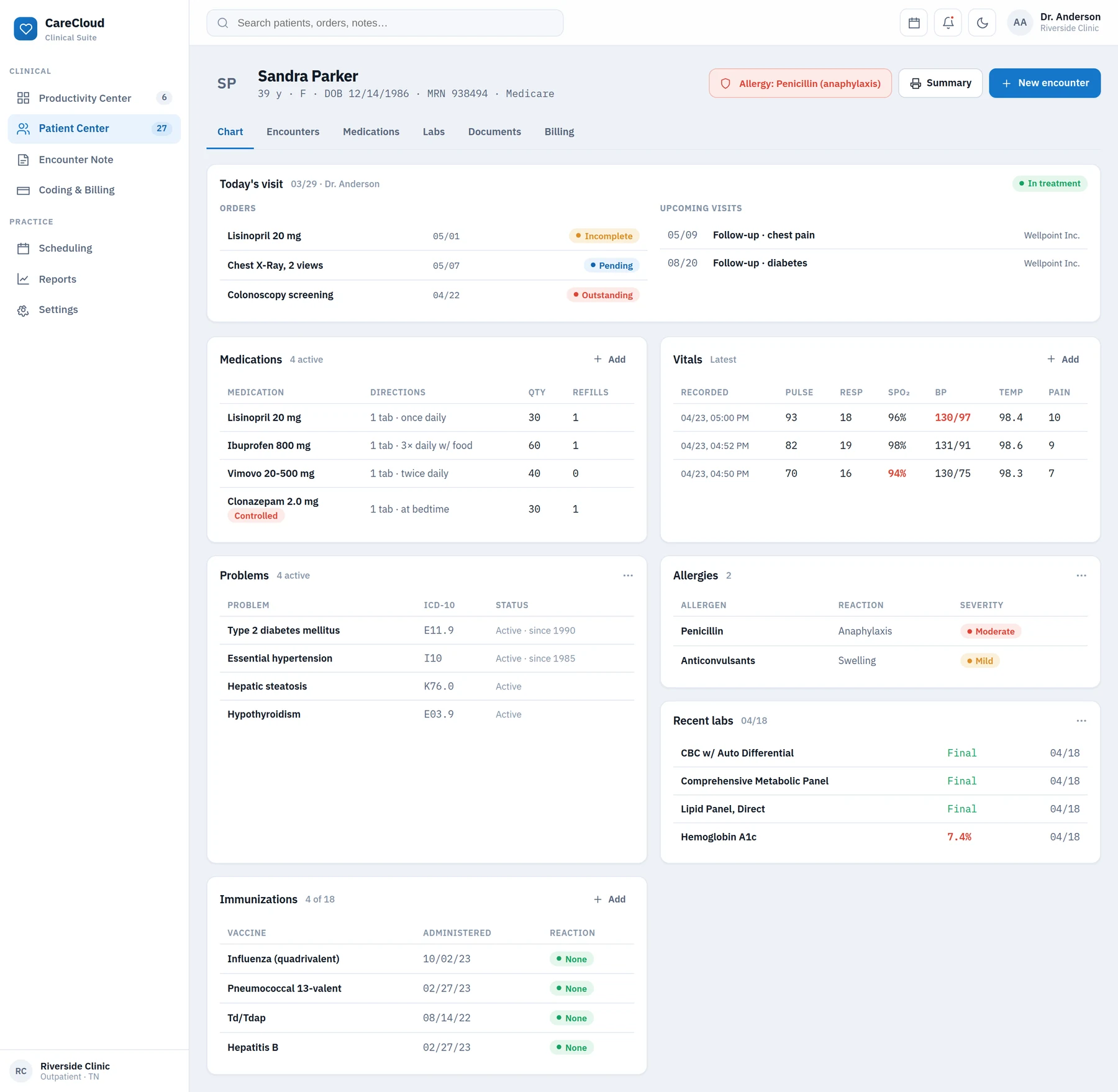Switch to the Chart tab
This screenshot has height=1092, width=1118.
230,132
